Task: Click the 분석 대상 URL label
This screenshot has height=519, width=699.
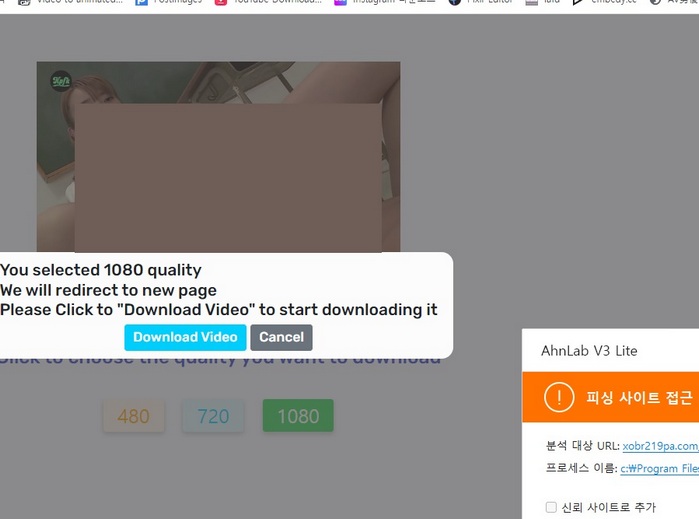Action: coord(583,446)
